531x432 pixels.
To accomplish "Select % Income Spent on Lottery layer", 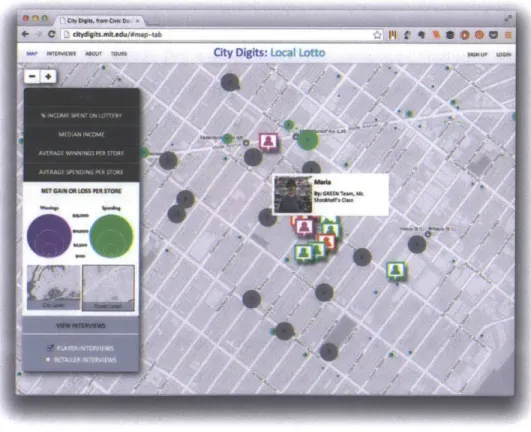I will click(x=81, y=116).
